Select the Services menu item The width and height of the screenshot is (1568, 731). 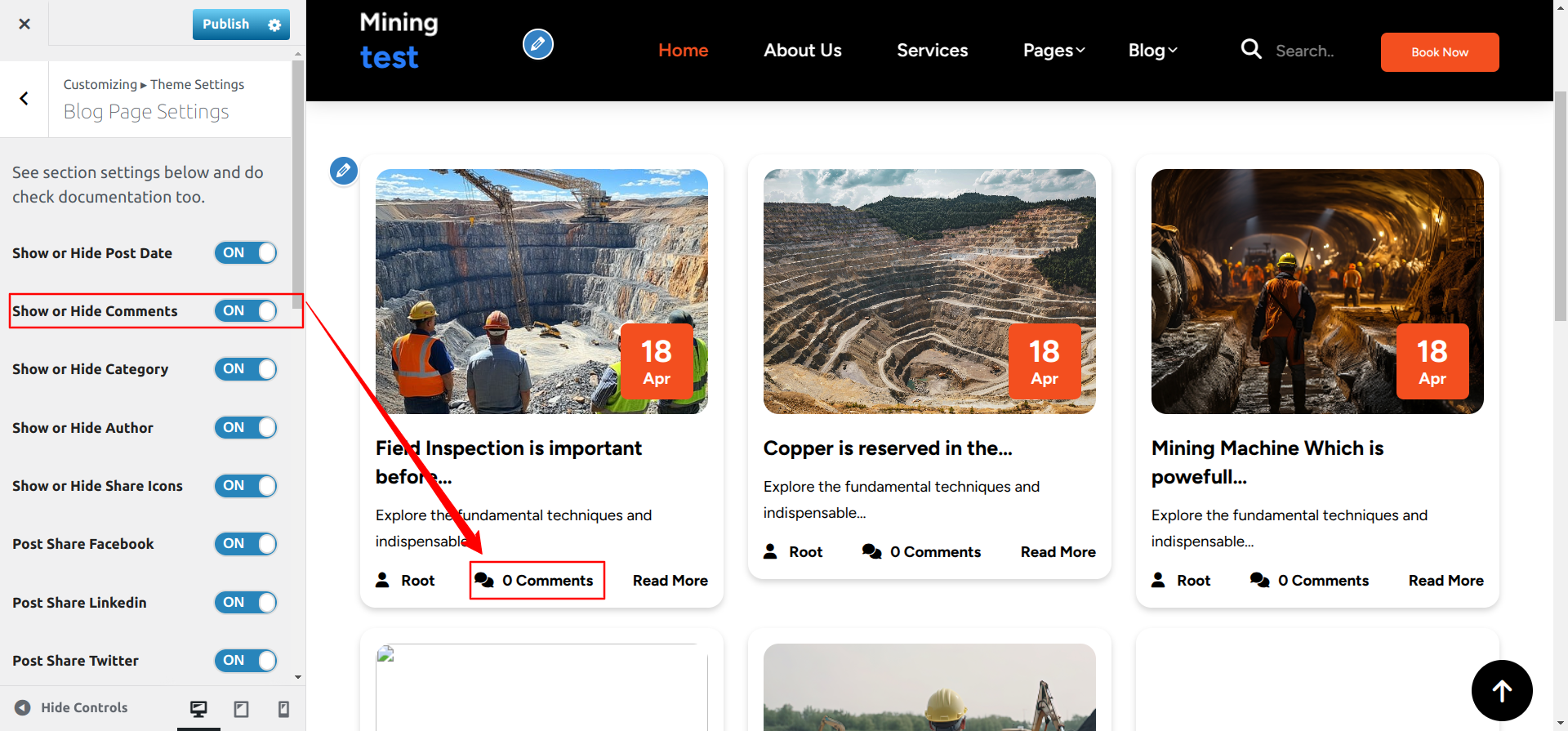932,51
